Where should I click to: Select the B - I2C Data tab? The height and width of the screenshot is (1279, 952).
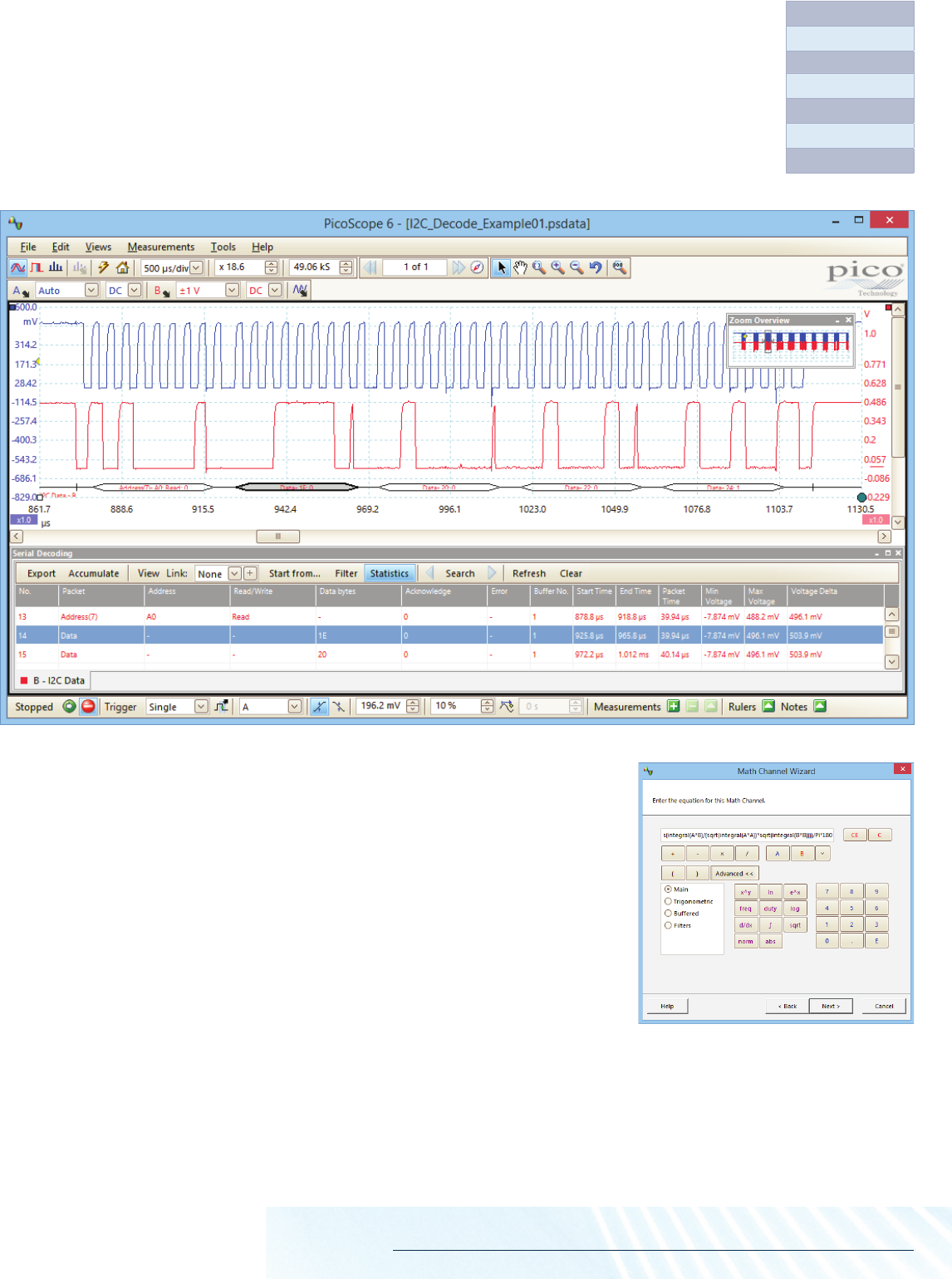52,680
